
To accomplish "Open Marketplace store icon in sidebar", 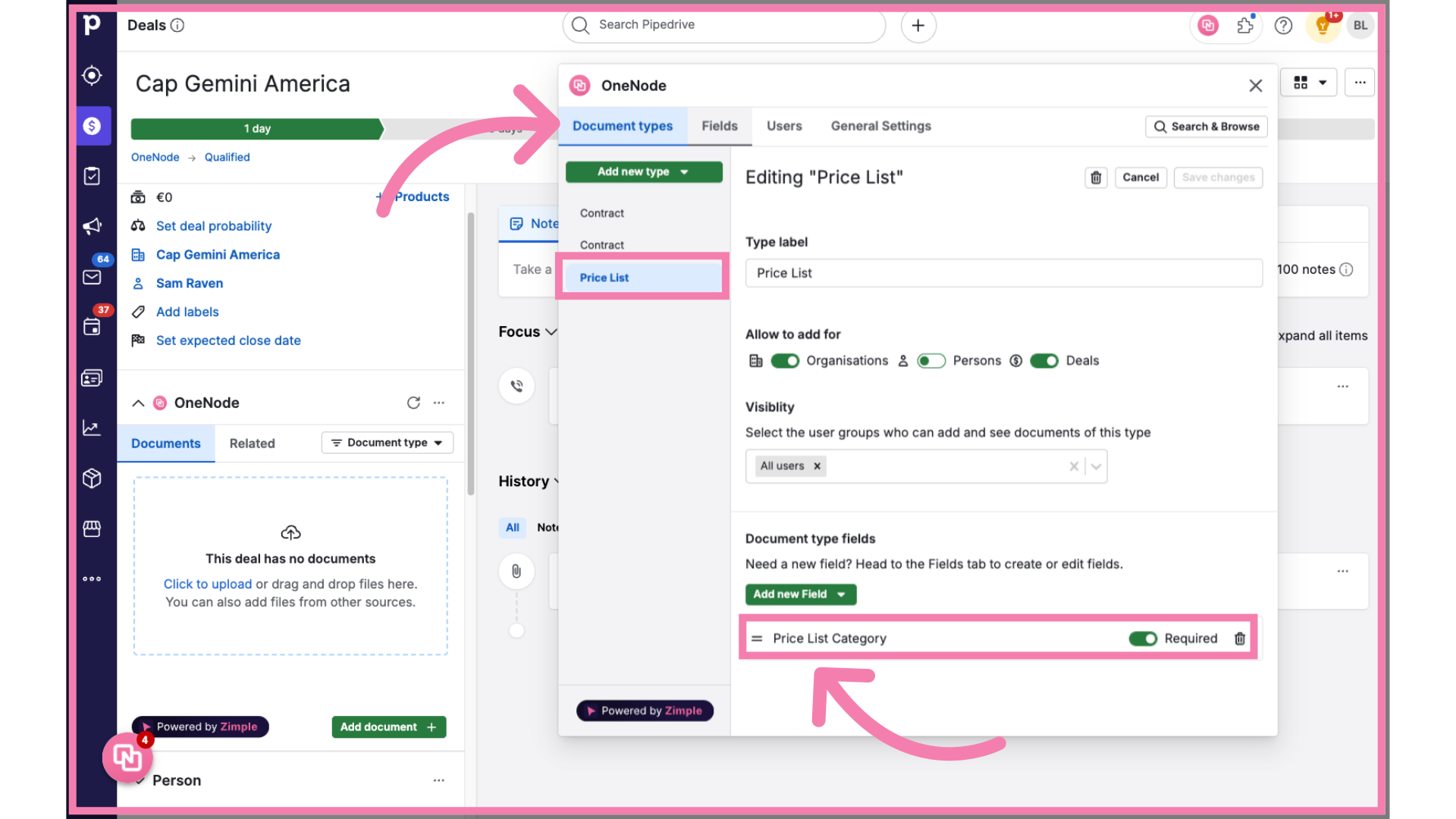I will click(92, 529).
